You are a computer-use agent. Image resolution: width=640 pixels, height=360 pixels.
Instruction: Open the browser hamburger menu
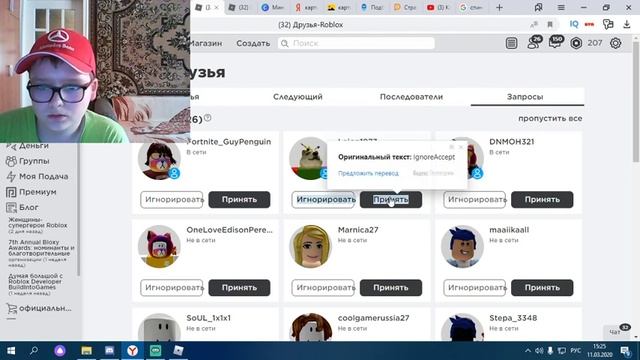point(561,7)
